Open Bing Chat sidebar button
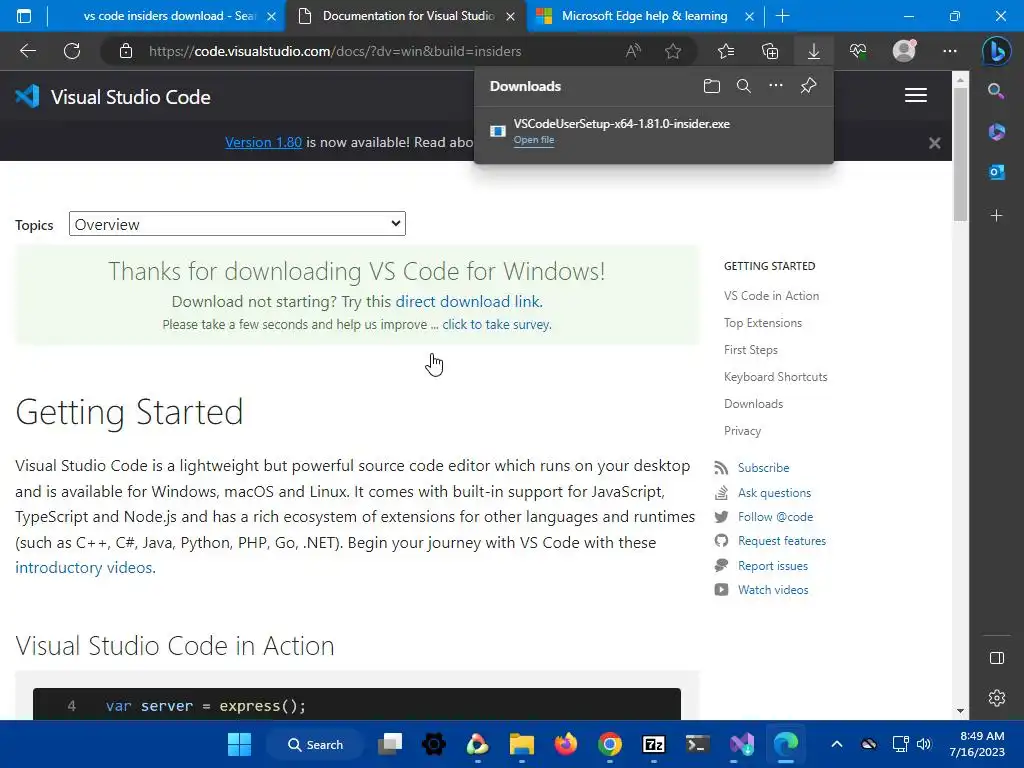This screenshot has height=768, width=1024. (x=997, y=50)
